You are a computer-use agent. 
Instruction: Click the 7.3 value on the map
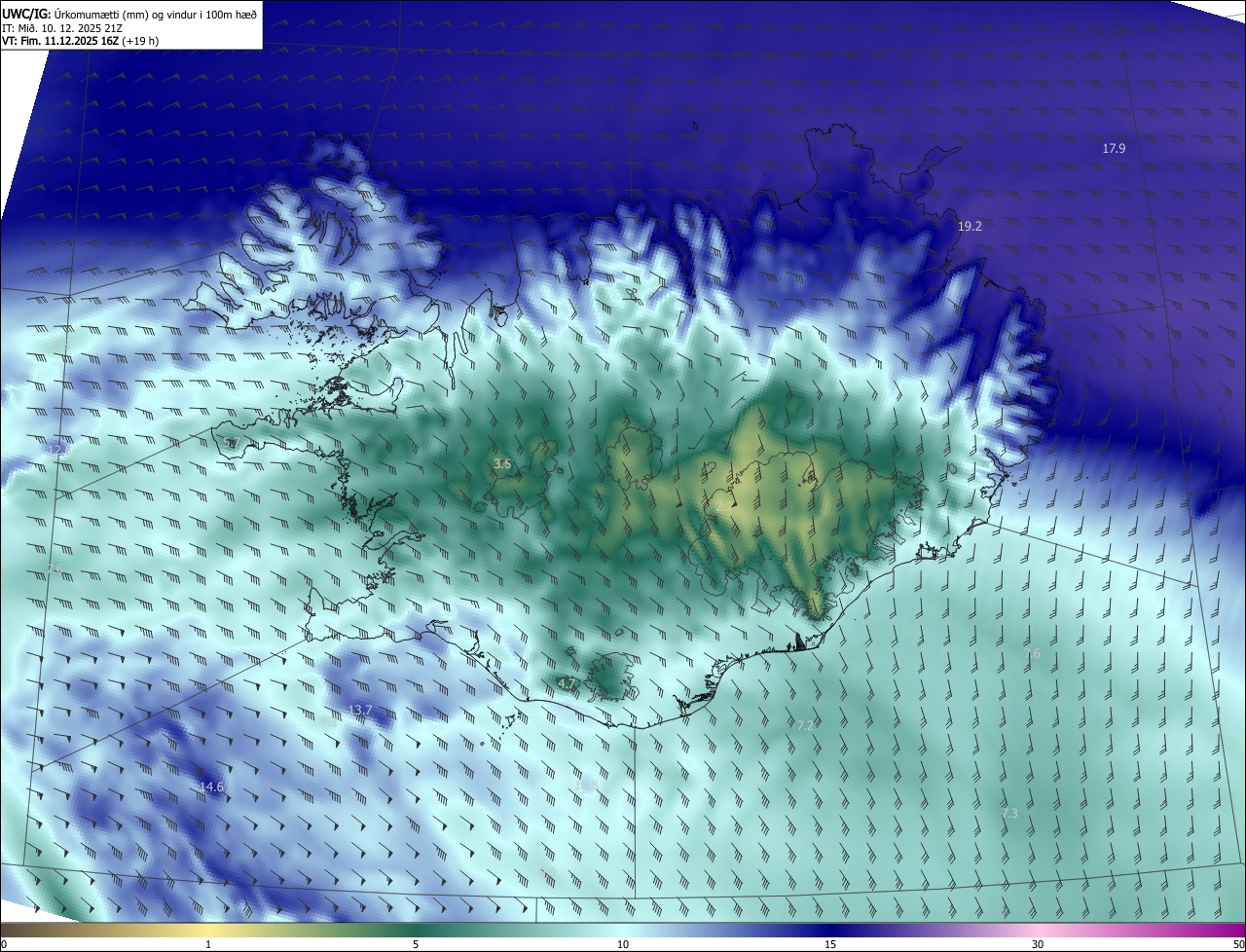click(x=1009, y=813)
